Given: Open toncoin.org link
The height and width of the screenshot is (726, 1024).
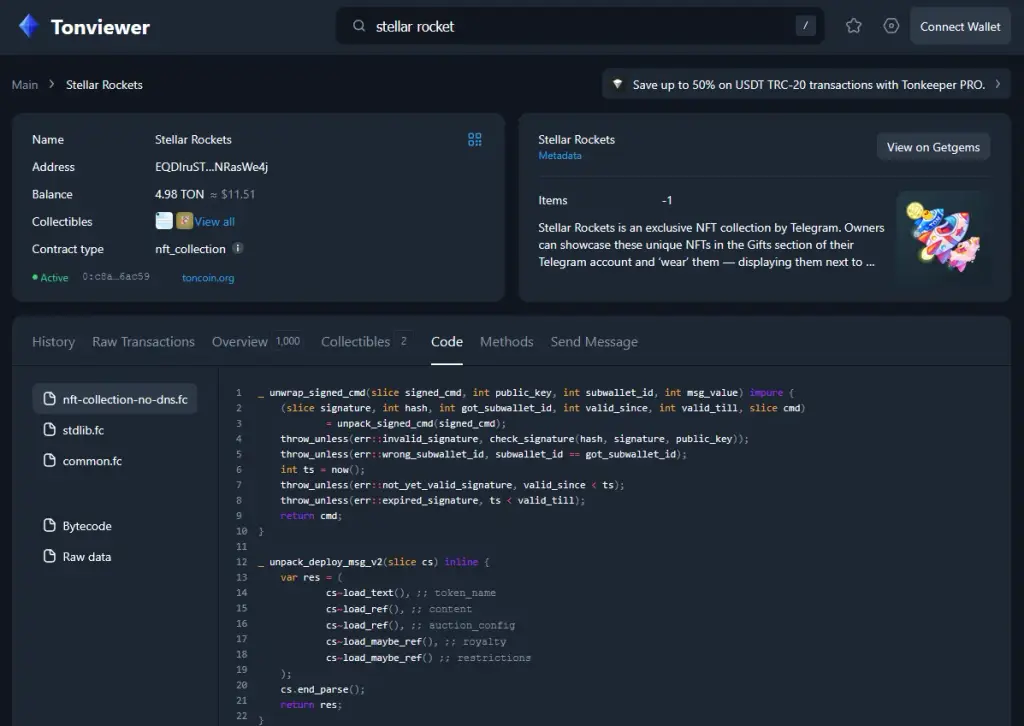Looking at the screenshot, I should [x=208, y=278].
